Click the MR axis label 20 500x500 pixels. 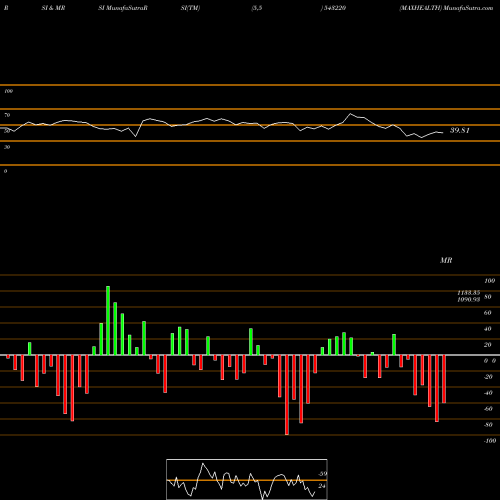tap(487, 345)
